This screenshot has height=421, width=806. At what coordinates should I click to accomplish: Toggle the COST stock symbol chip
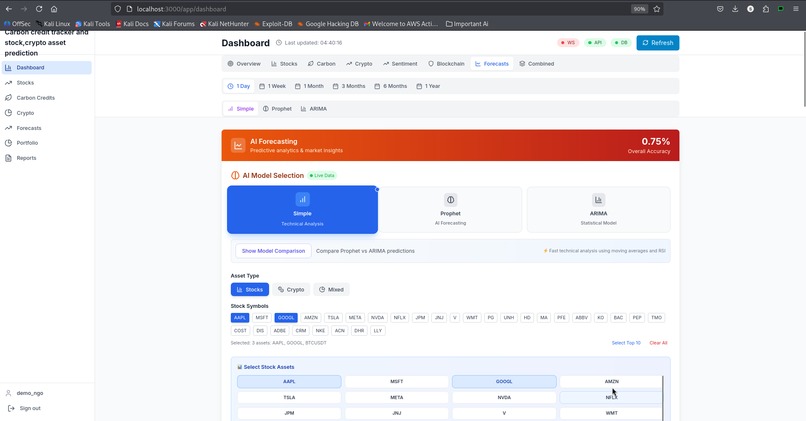240,331
